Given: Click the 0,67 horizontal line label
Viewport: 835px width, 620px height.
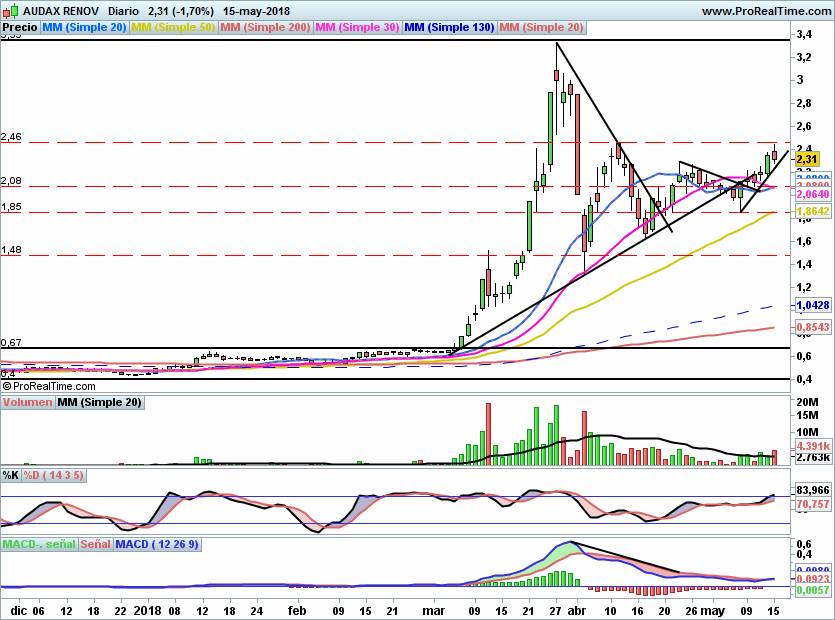Looking at the screenshot, I should pos(11,342).
